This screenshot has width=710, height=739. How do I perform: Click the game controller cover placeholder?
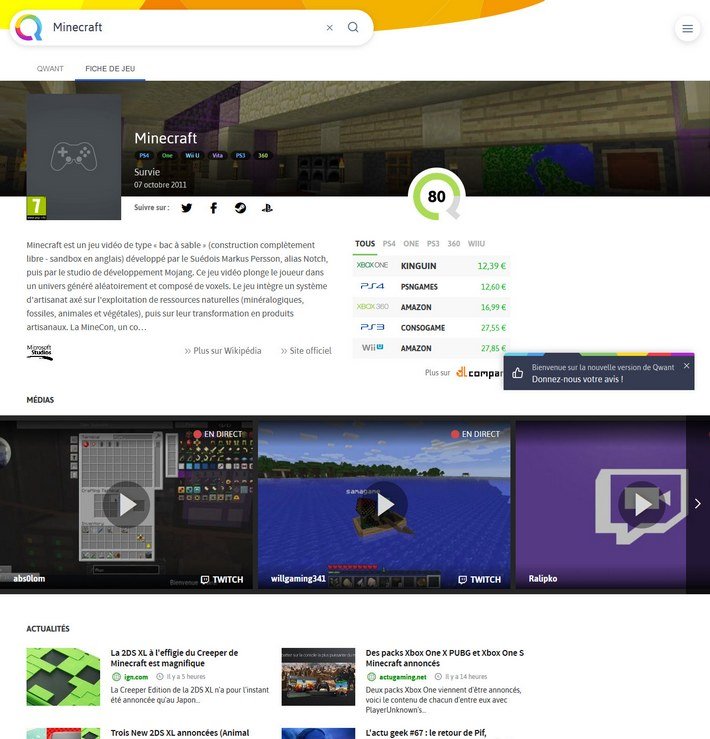(74, 156)
